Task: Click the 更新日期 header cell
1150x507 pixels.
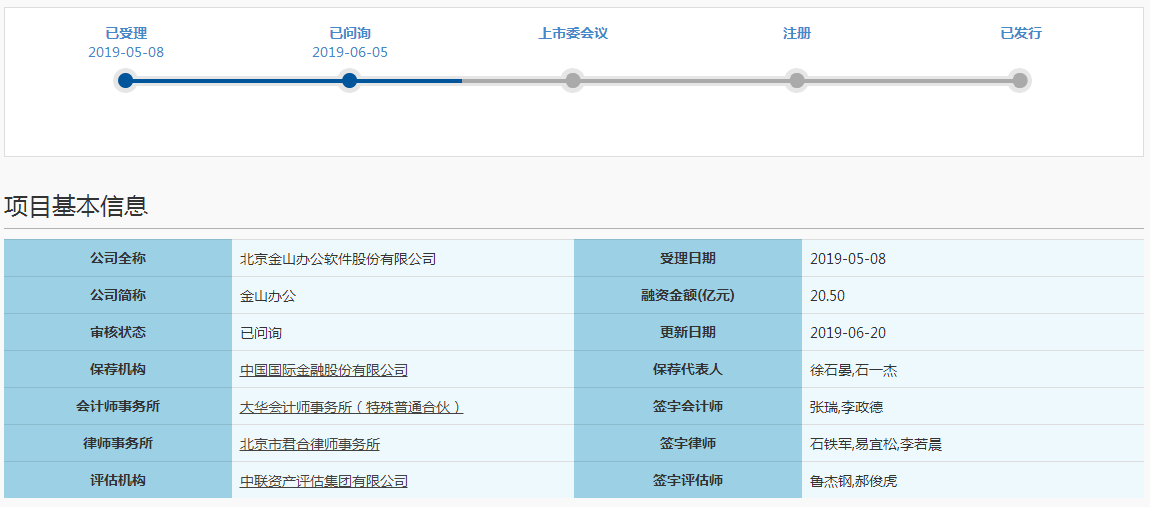Action: 688,332
